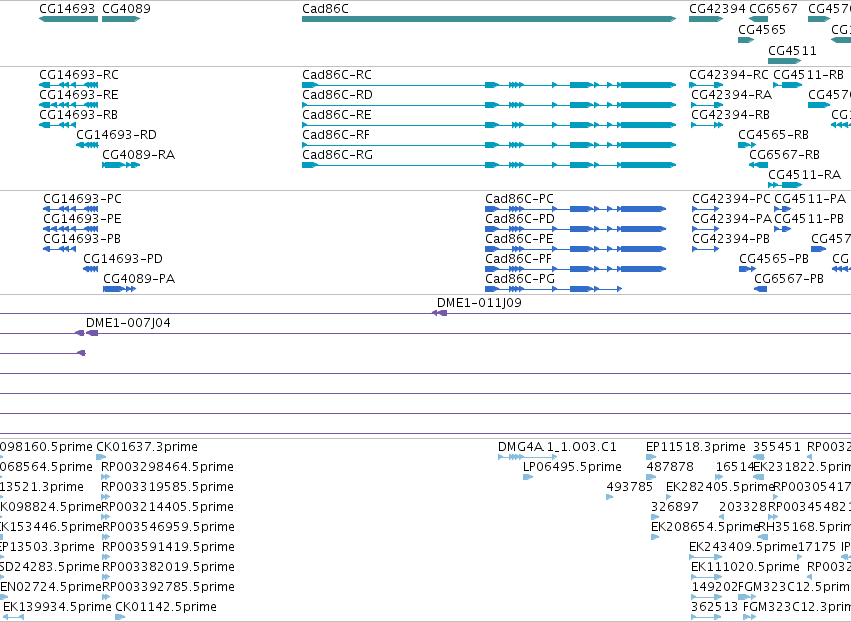851x622 pixels.
Task: Select transcript CG4511-RB
Action: tap(788, 85)
